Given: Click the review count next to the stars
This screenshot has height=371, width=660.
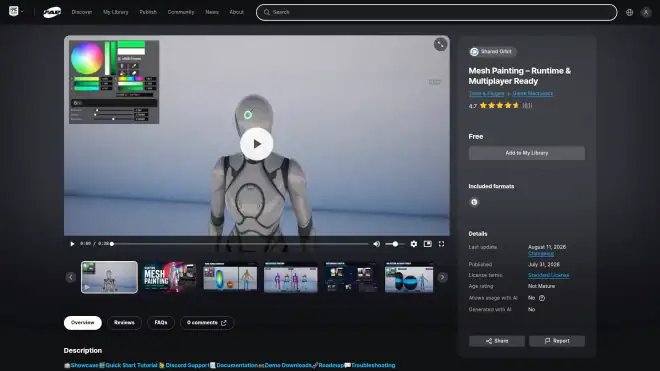Looking at the screenshot, I should tap(527, 106).
